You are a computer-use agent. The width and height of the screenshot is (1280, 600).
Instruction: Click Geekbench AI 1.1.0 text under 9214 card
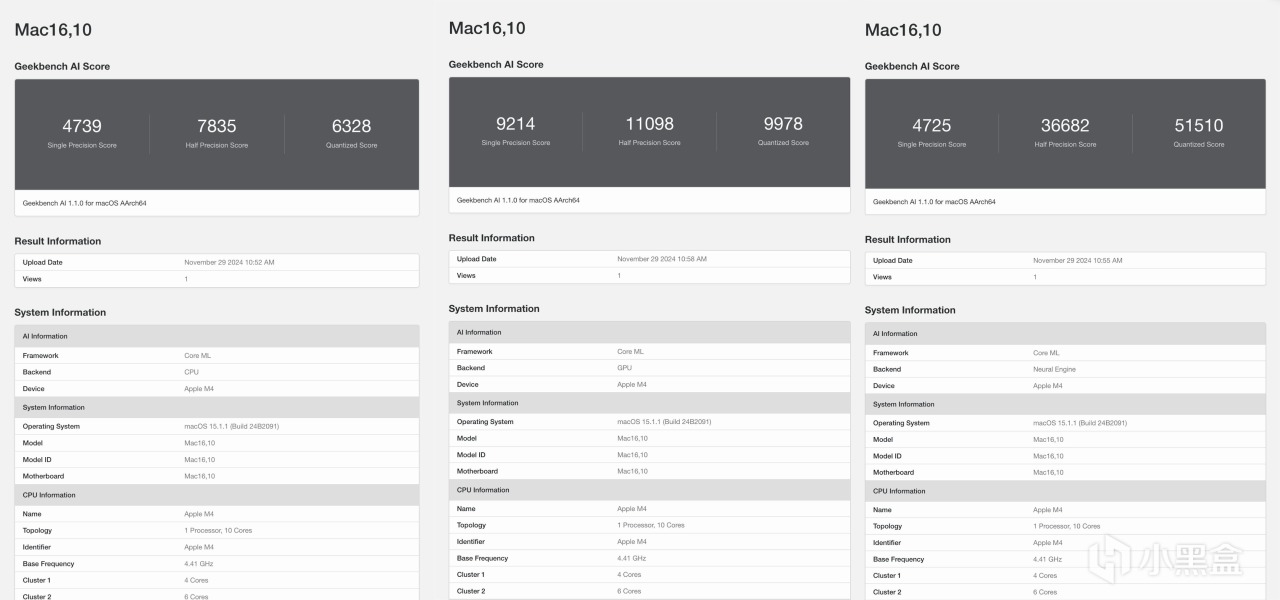(x=518, y=200)
